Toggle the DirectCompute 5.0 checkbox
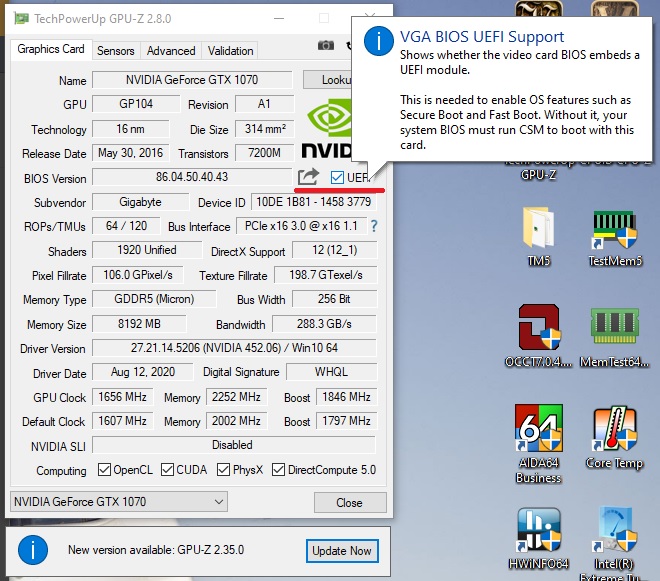This screenshot has height=581, width=660. [x=278, y=469]
